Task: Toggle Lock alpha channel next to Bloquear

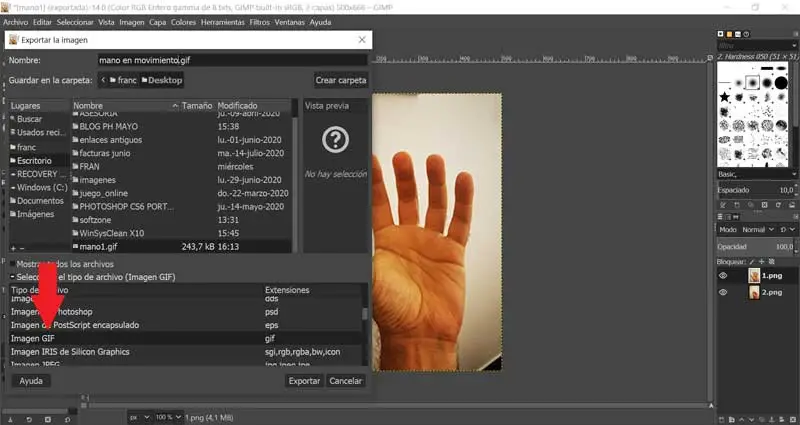Action: point(769,262)
